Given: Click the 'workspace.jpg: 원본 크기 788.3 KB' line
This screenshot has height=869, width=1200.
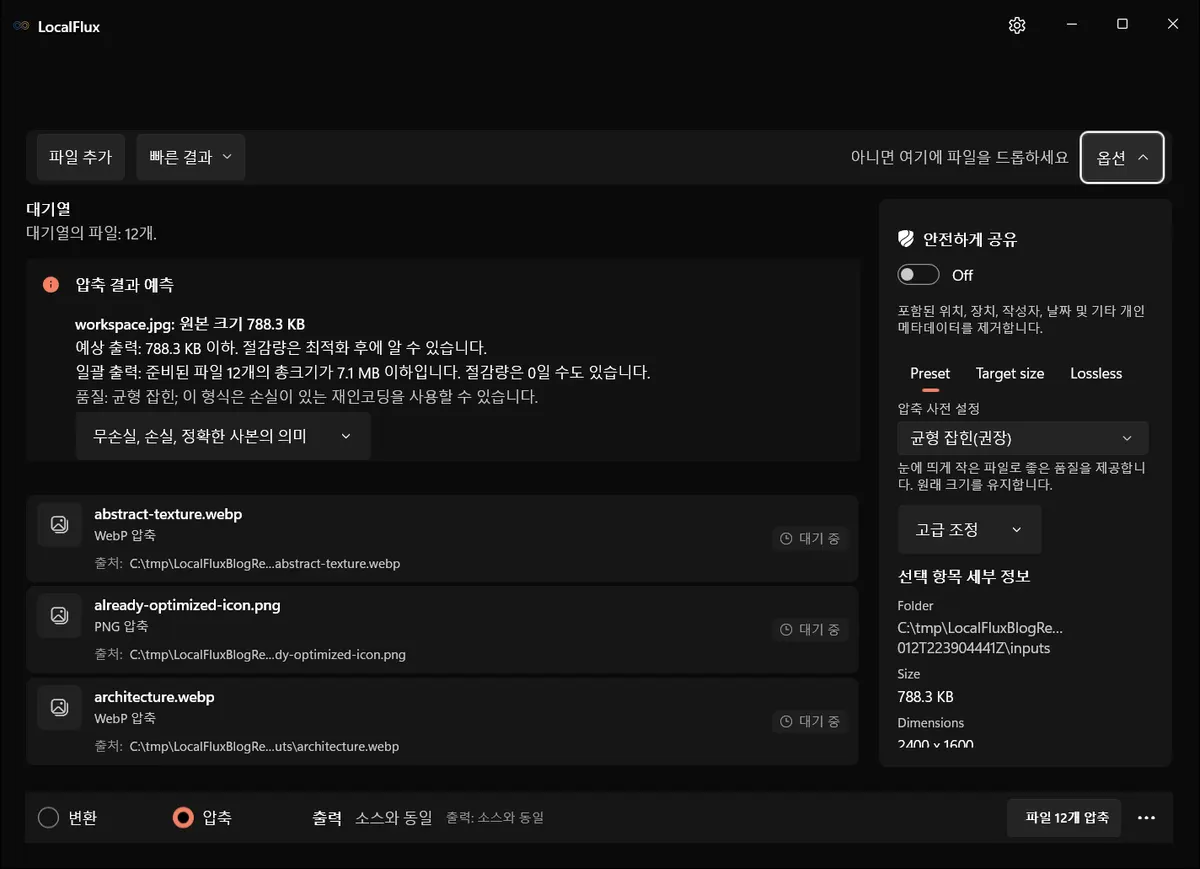Looking at the screenshot, I should pyautogui.click(x=190, y=324).
